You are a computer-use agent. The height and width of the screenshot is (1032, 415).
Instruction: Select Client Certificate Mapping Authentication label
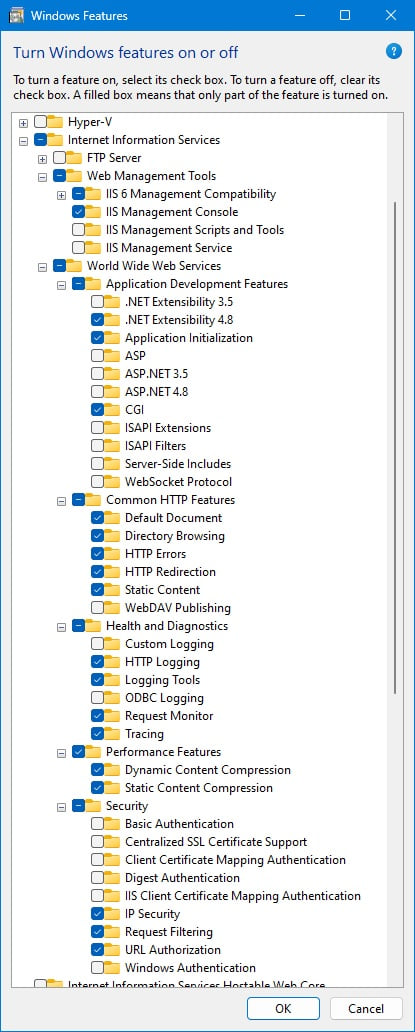(x=235, y=860)
